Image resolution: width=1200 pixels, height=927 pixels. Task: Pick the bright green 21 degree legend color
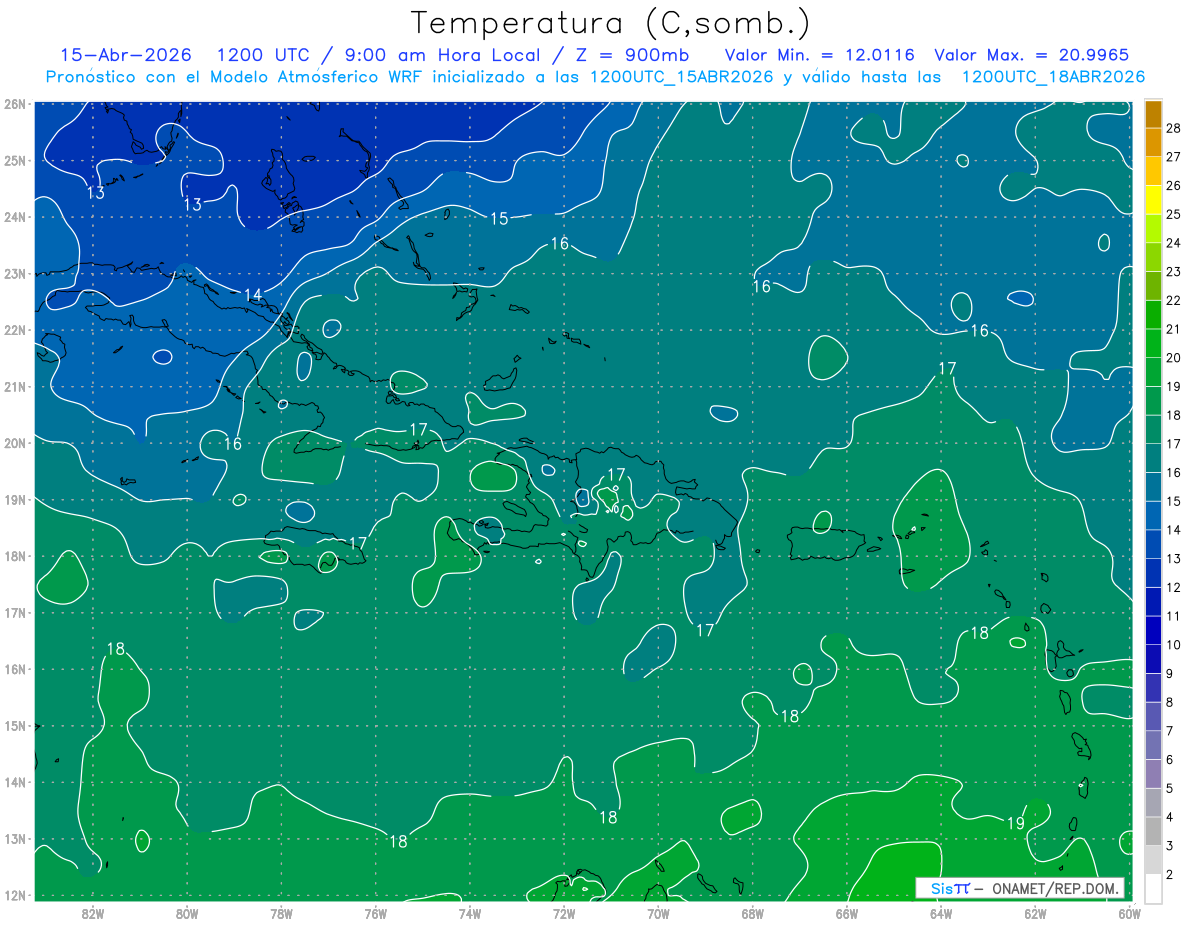1153,315
